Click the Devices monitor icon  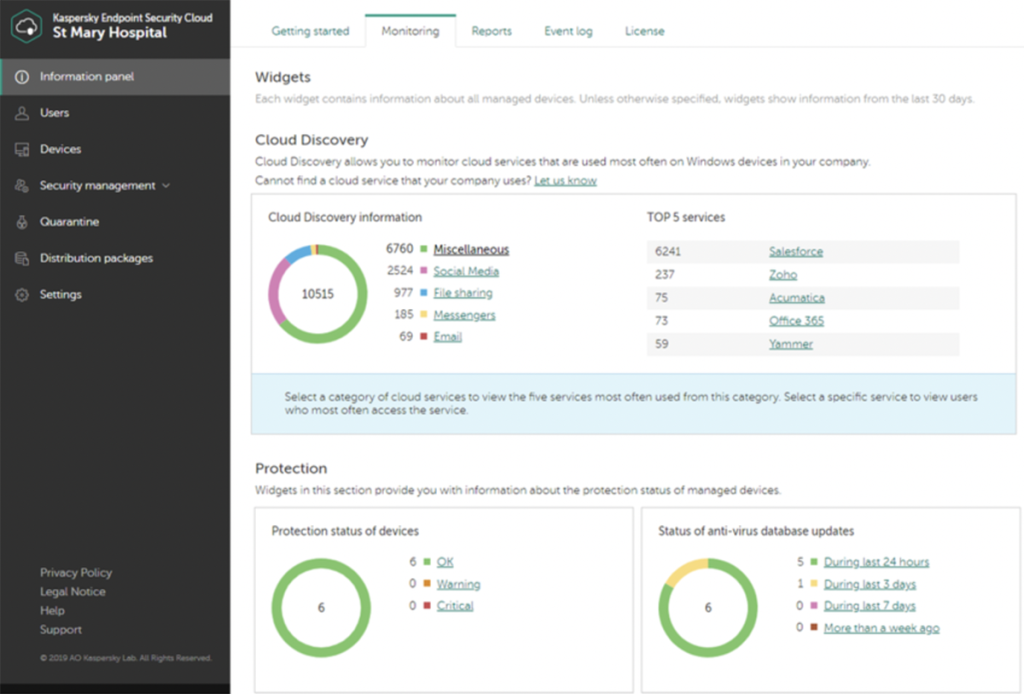point(22,150)
